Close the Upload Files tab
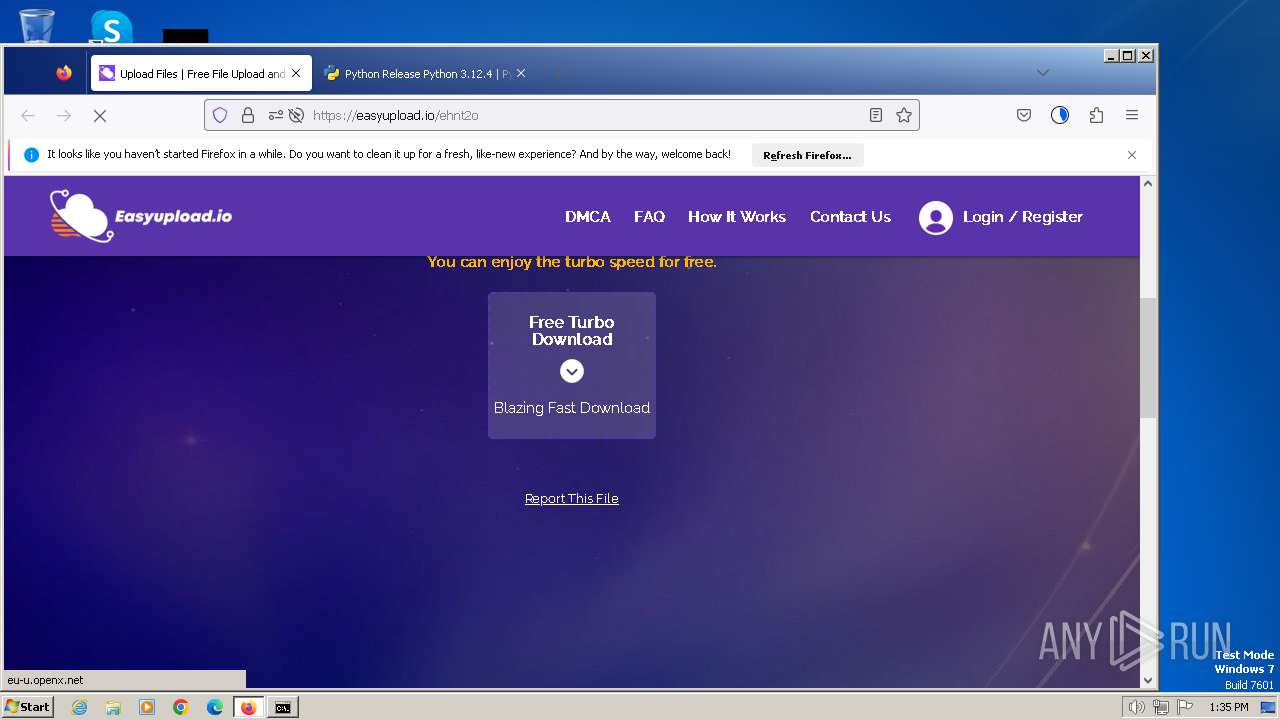 296,73
